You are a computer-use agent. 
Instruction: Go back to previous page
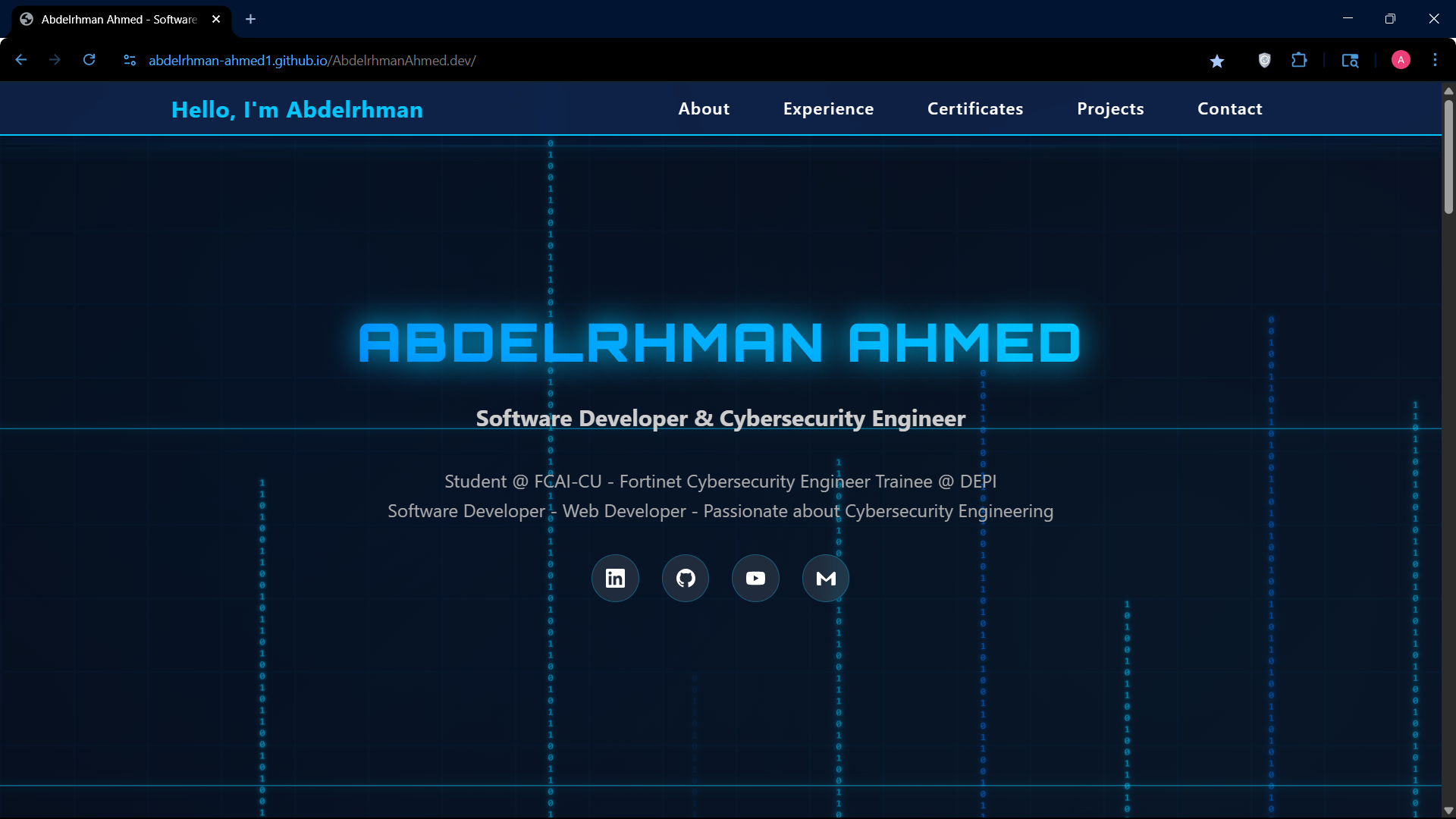[21, 60]
